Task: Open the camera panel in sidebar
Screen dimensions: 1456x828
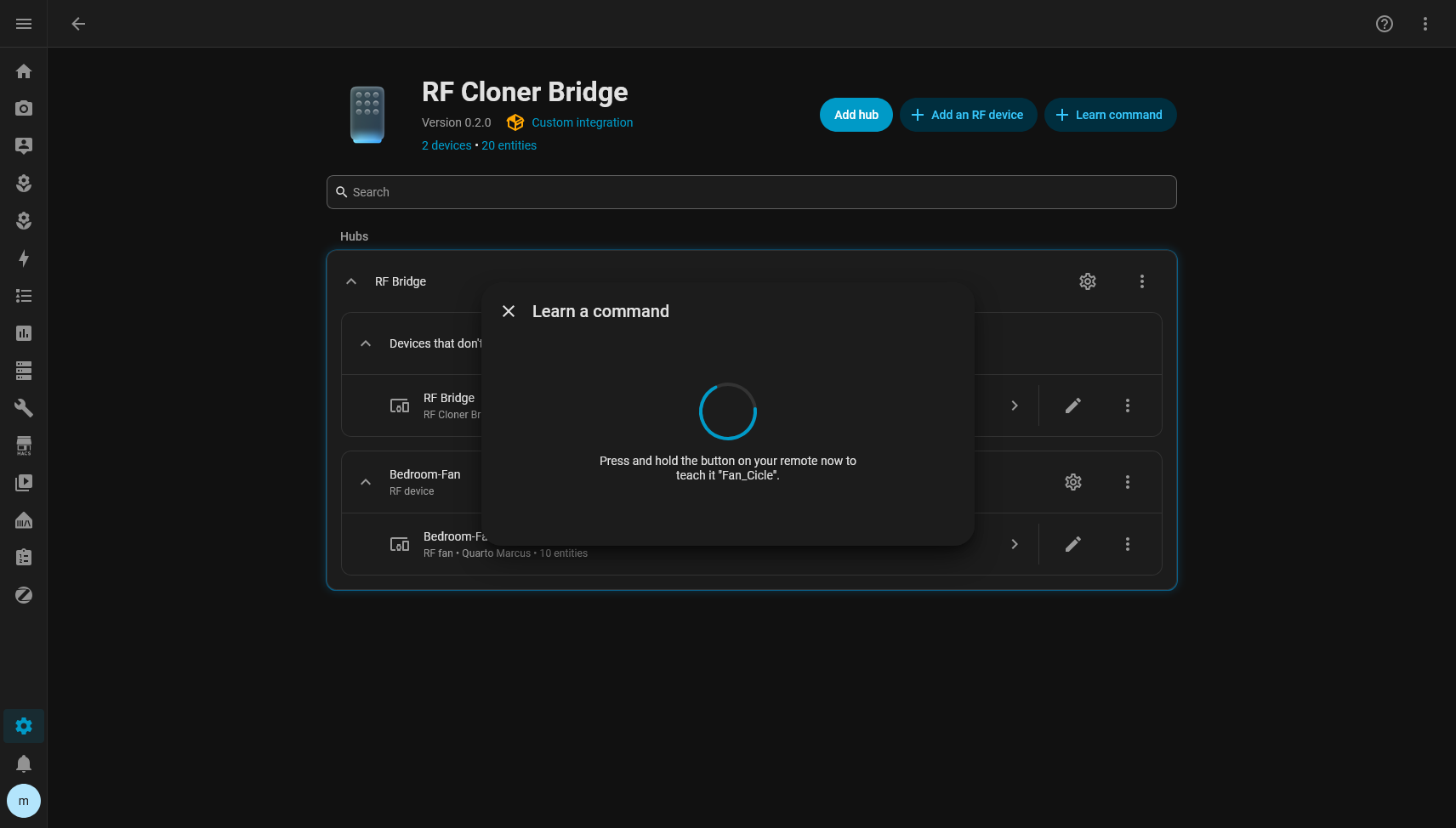Action: click(x=24, y=109)
